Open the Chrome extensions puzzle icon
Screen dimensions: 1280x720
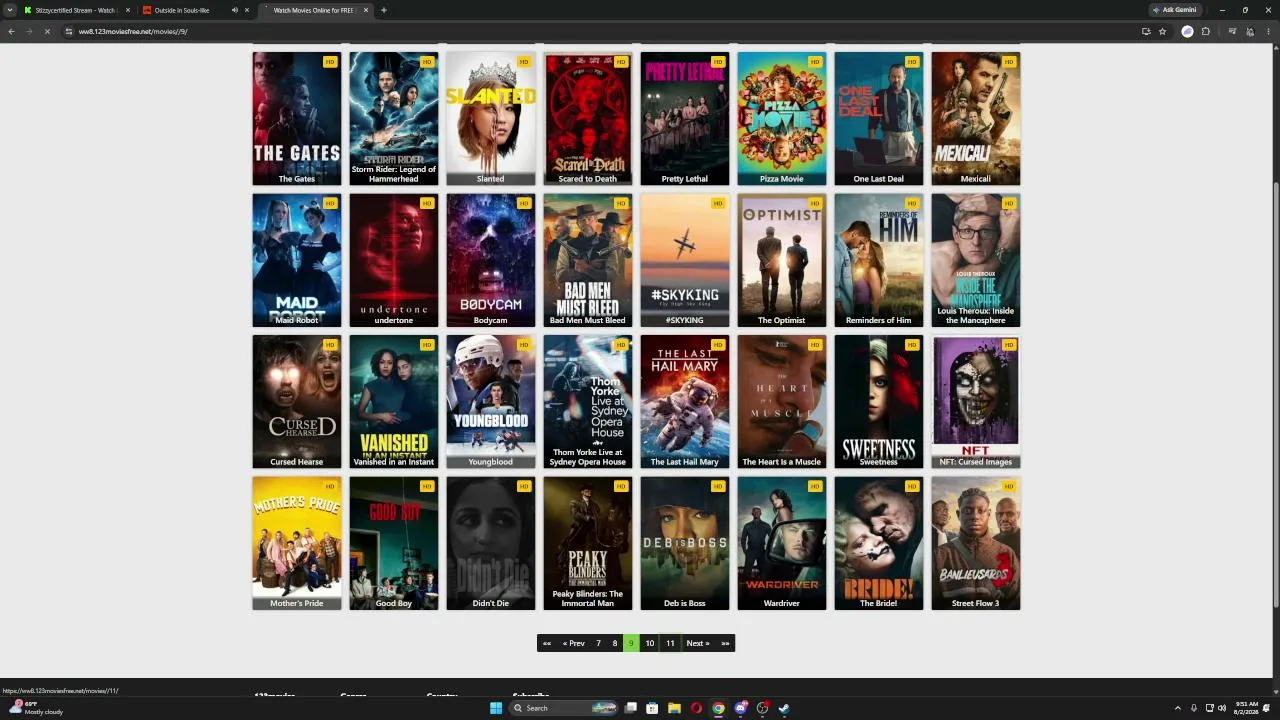click(1205, 31)
